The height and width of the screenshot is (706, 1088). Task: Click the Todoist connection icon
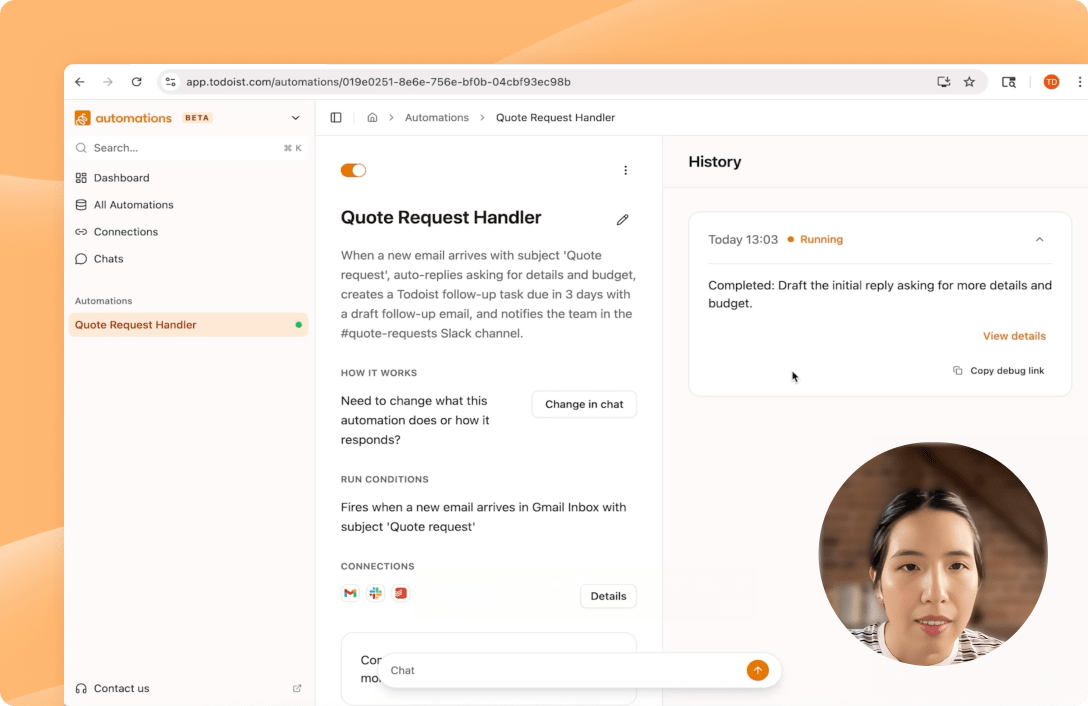(x=400, y=594)
